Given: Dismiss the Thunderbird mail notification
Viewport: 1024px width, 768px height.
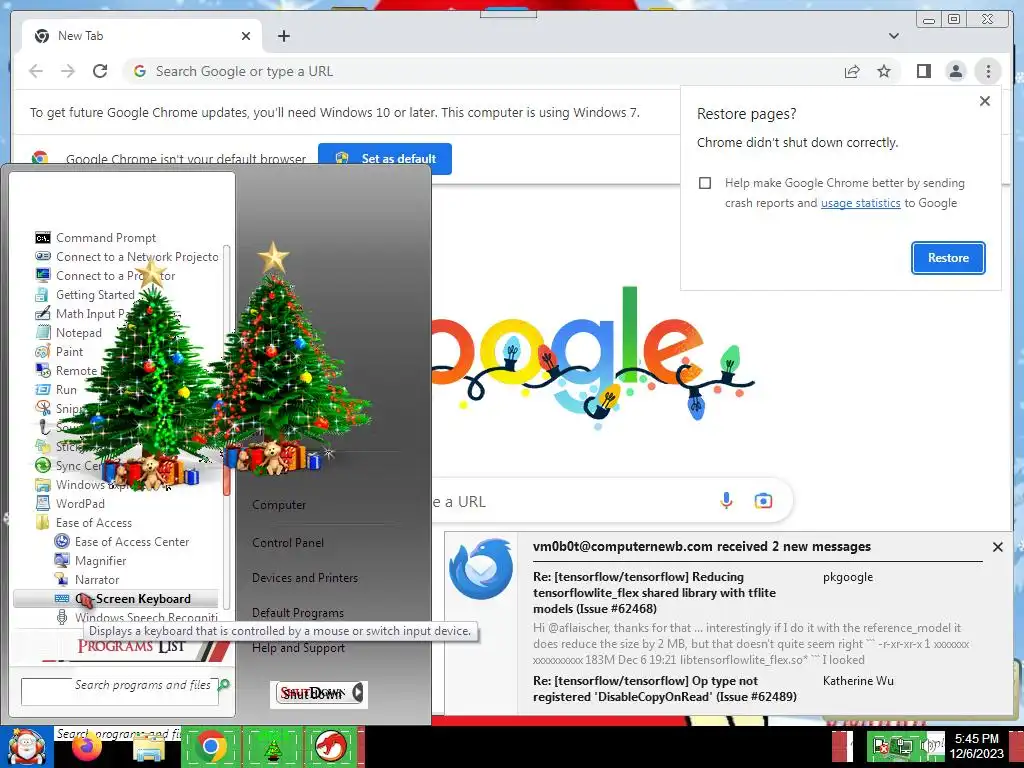Looking at the screenshot, I should [x=998, y=547].
